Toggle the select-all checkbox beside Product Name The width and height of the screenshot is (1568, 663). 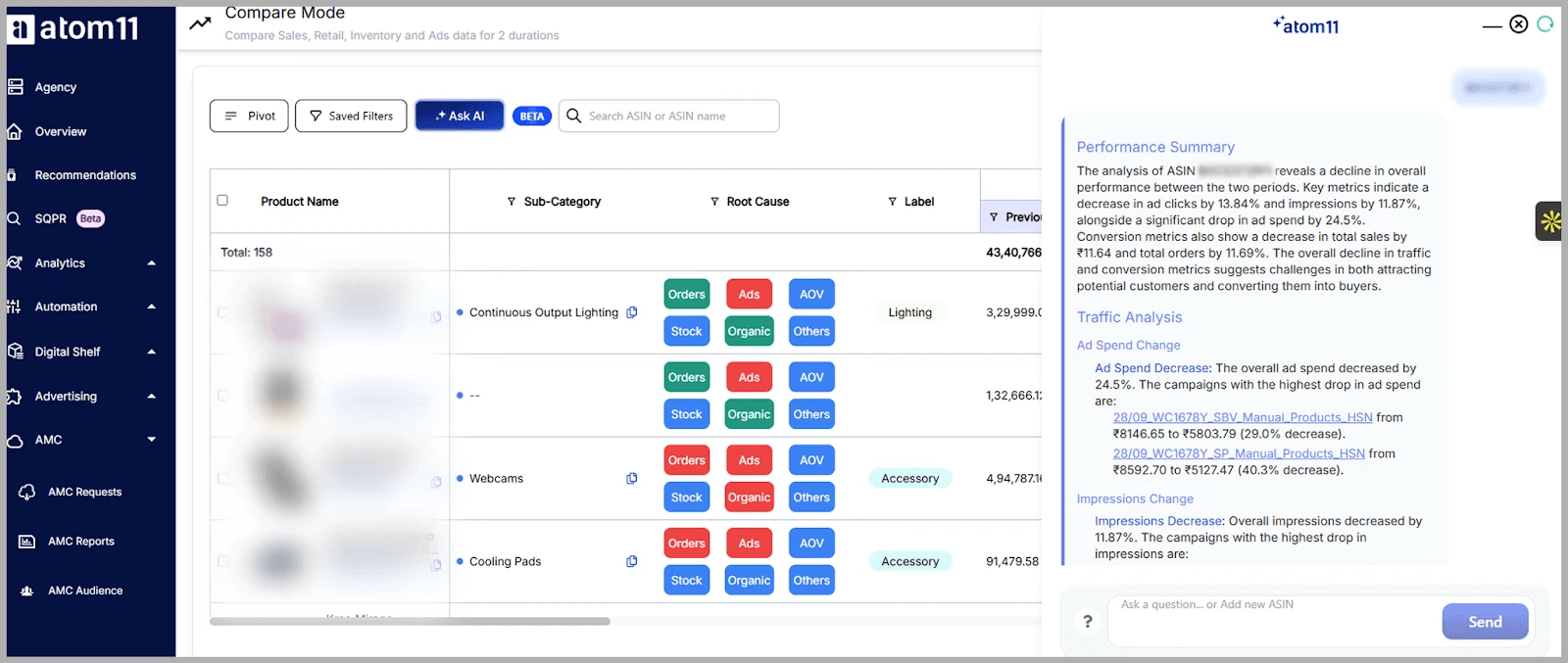(222, 200)
